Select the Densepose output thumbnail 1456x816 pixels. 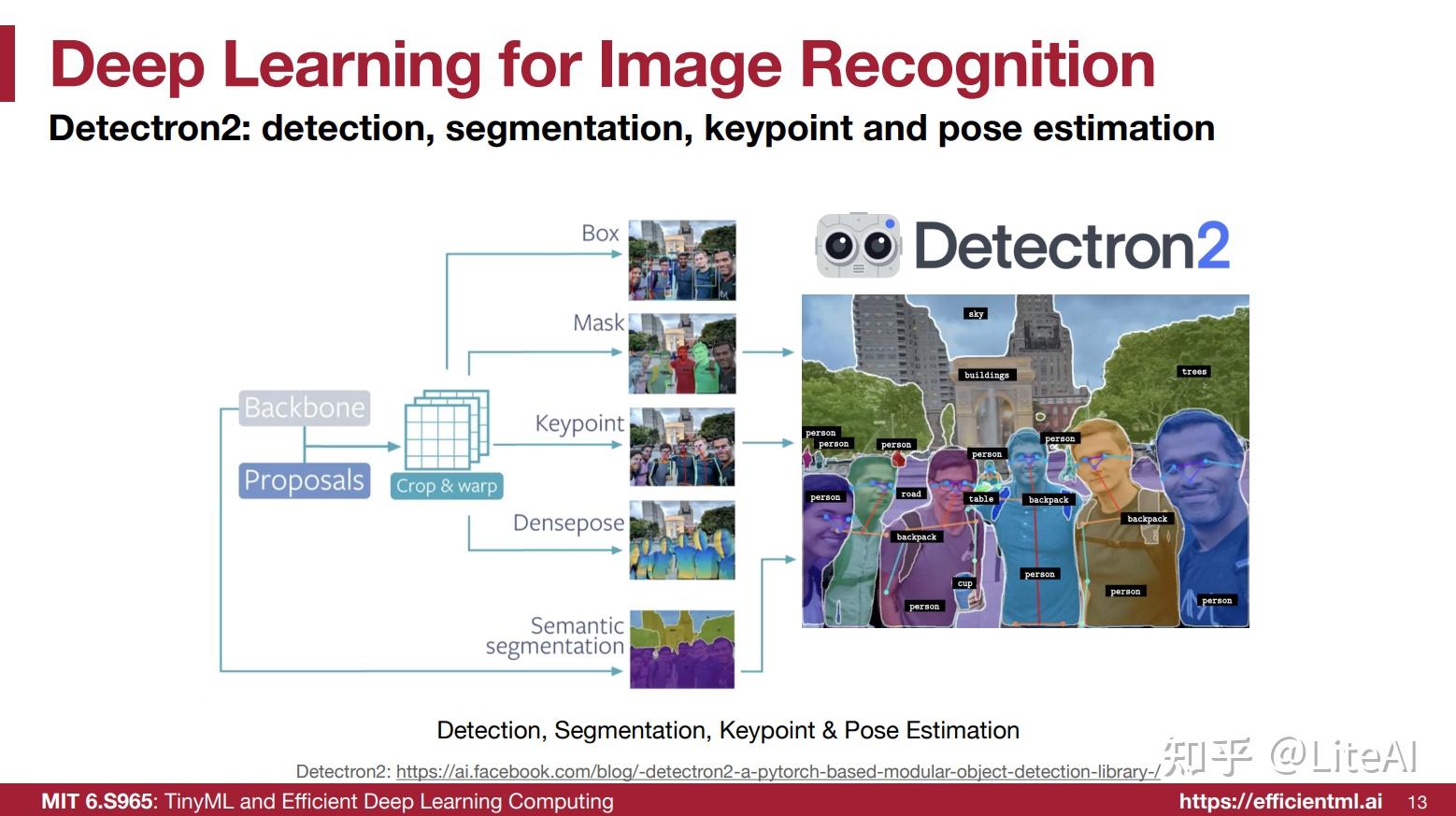click(682, 540)
